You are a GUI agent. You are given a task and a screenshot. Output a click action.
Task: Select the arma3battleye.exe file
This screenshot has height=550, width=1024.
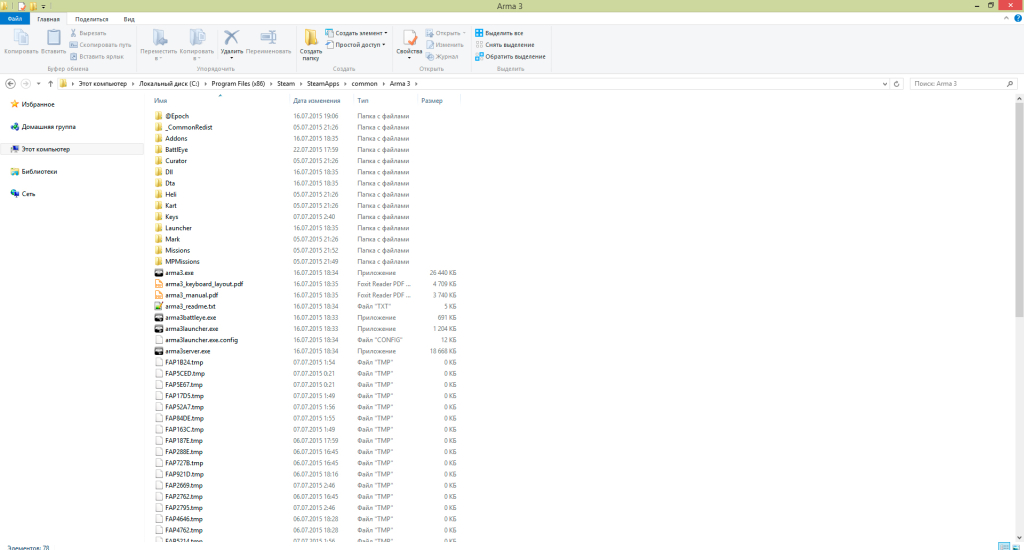pos(191,317)
